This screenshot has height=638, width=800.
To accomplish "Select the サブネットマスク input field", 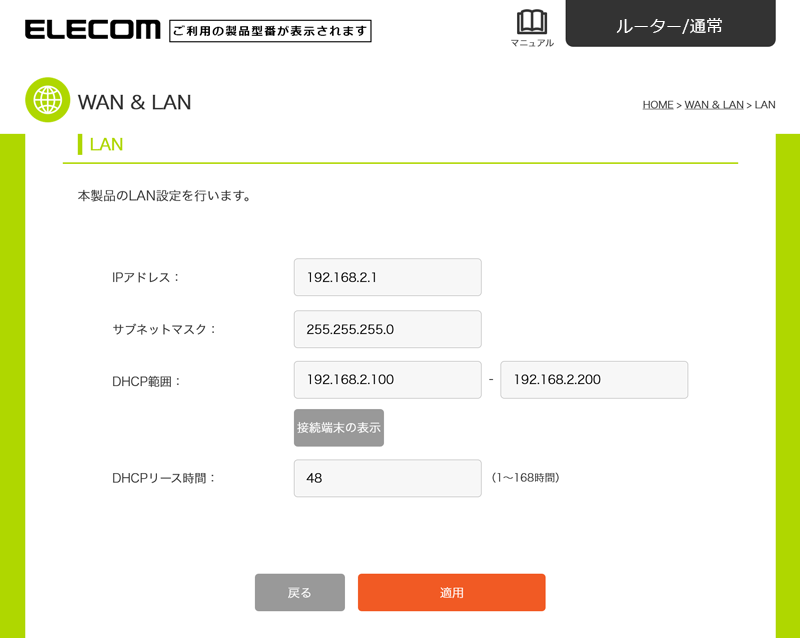I will coord(387,329).
